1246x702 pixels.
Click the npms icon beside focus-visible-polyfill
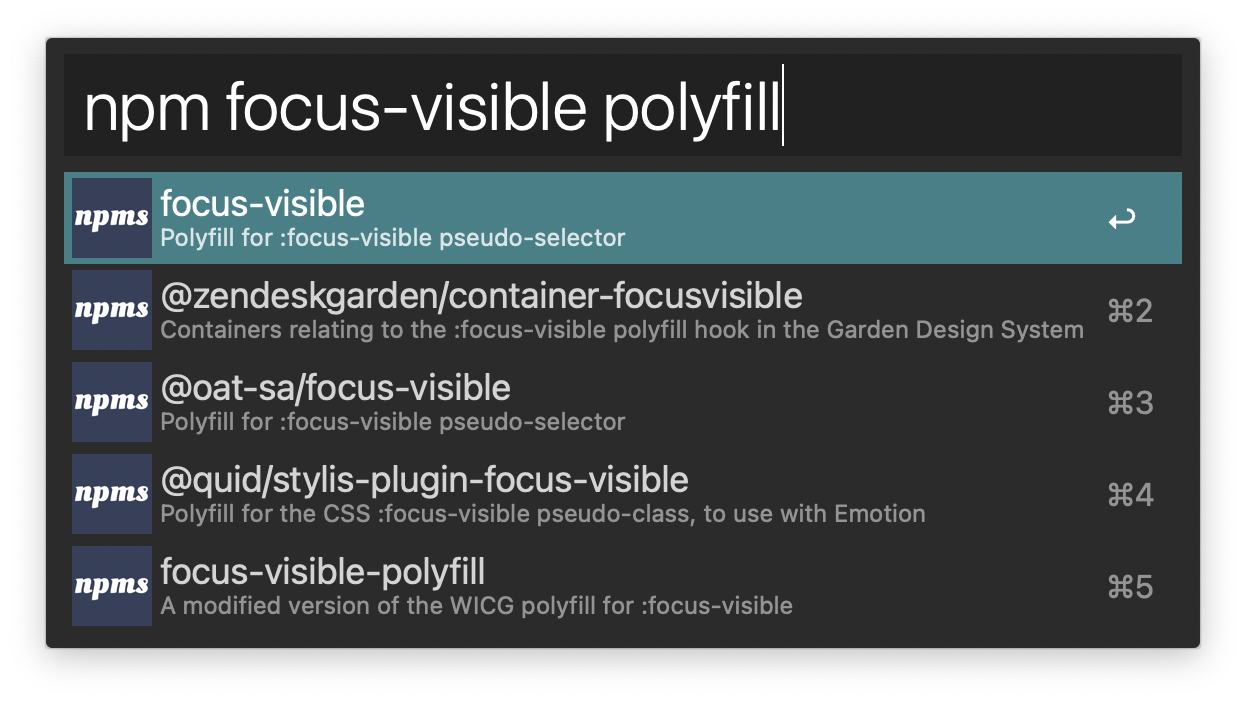pos(112,586)
